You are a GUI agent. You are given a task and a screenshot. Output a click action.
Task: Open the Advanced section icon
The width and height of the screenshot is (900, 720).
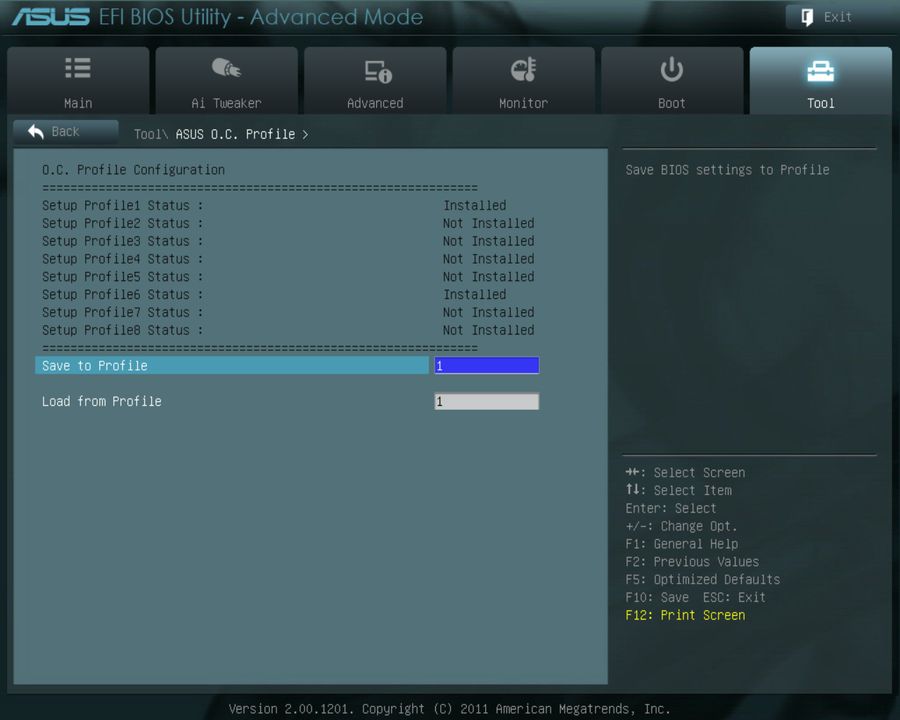(x=375, y=68)
